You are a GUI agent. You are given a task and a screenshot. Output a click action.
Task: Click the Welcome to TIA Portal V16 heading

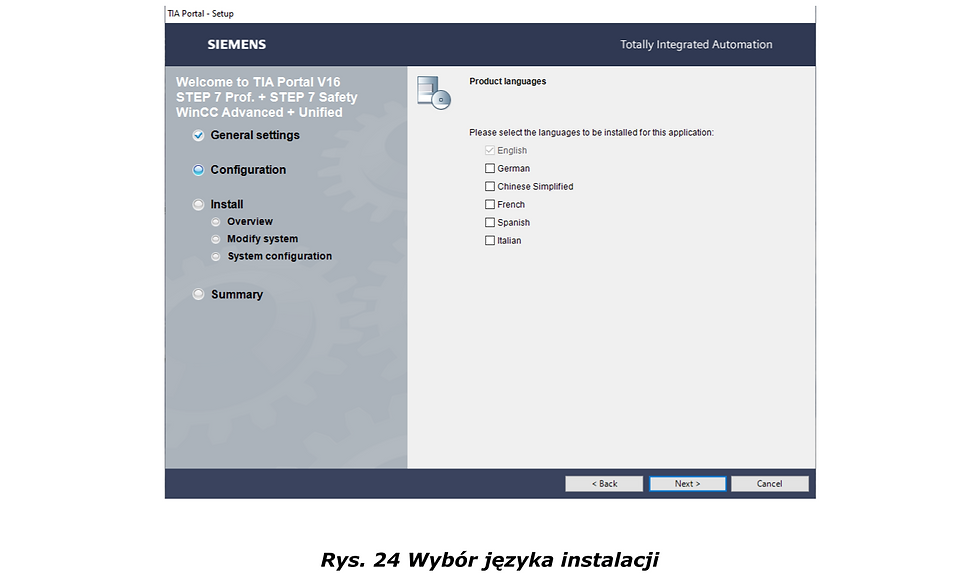click(267, 97)
